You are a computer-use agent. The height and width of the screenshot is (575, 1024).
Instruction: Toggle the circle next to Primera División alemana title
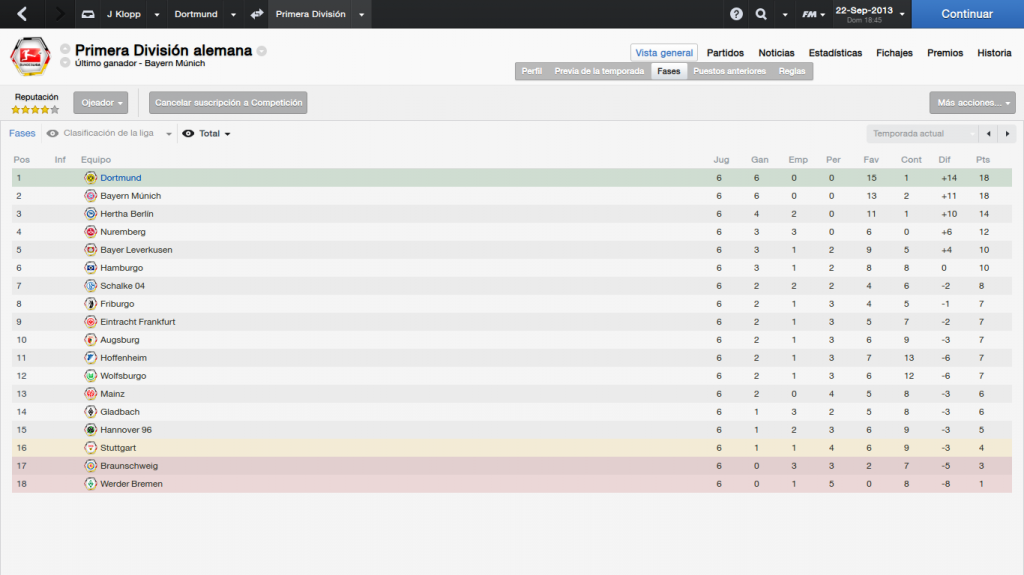(x=261, y=51)
